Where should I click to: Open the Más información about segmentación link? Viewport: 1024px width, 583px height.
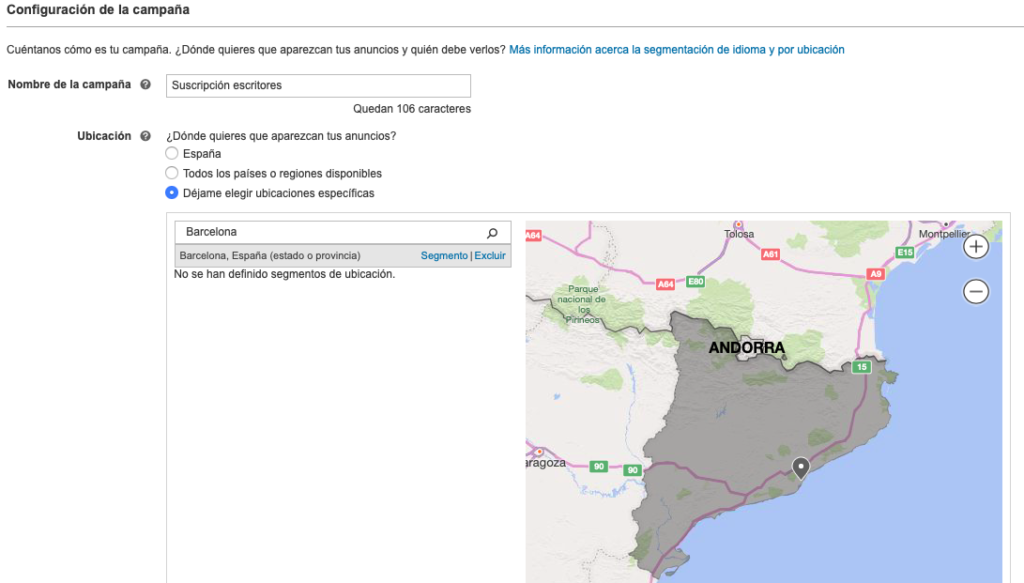676,49
